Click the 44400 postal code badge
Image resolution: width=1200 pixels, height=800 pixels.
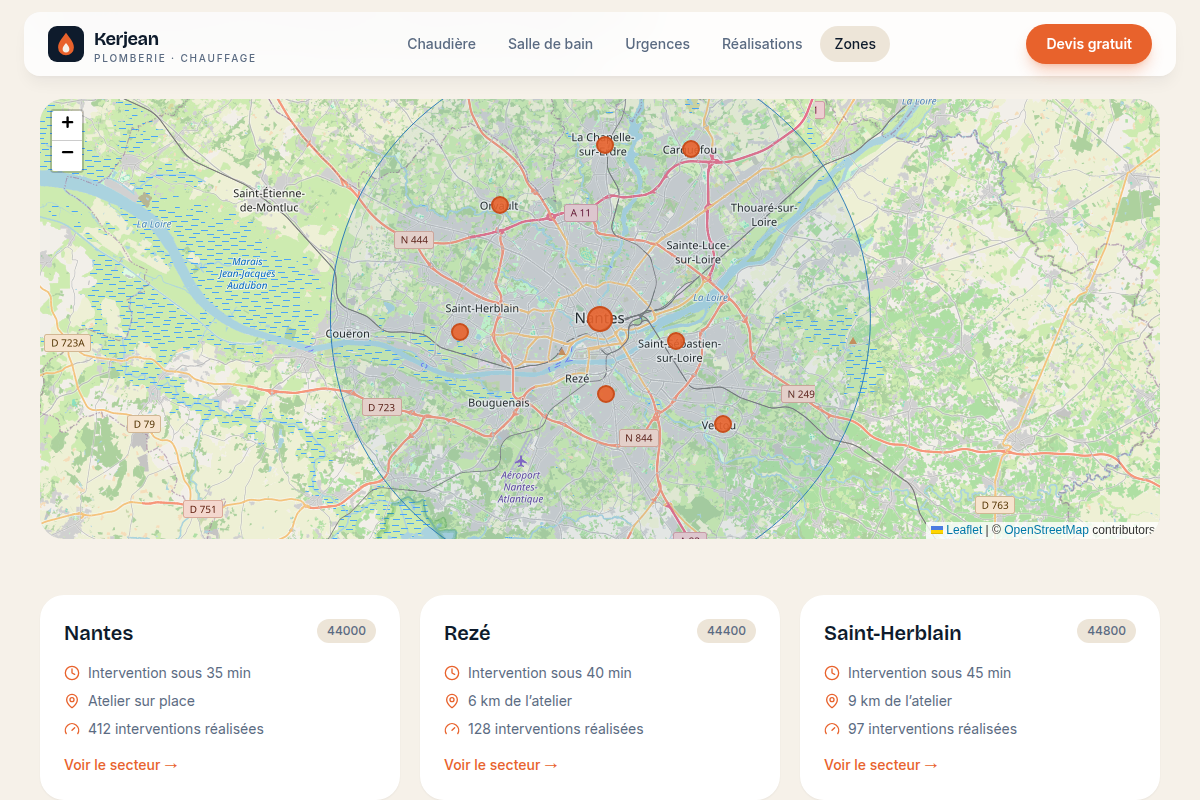click(727, 631)
